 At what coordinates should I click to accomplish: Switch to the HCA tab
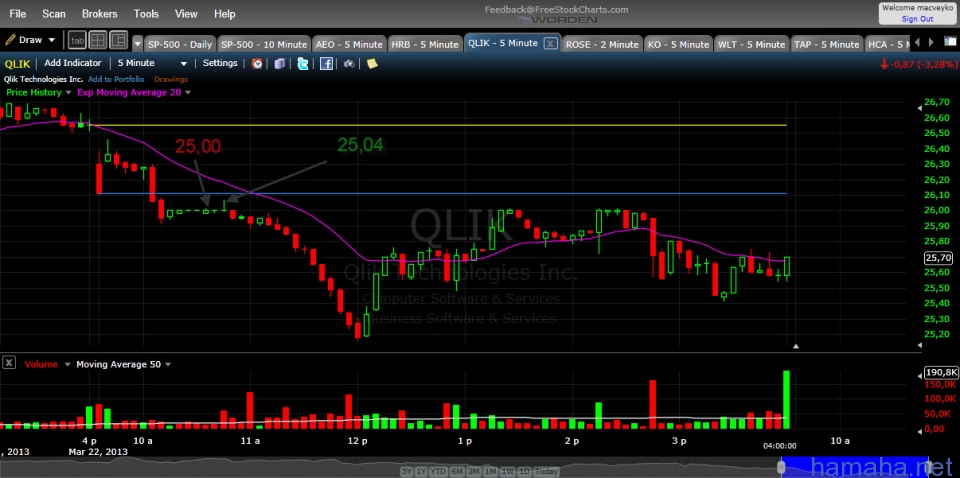click(x=888, y=44)
